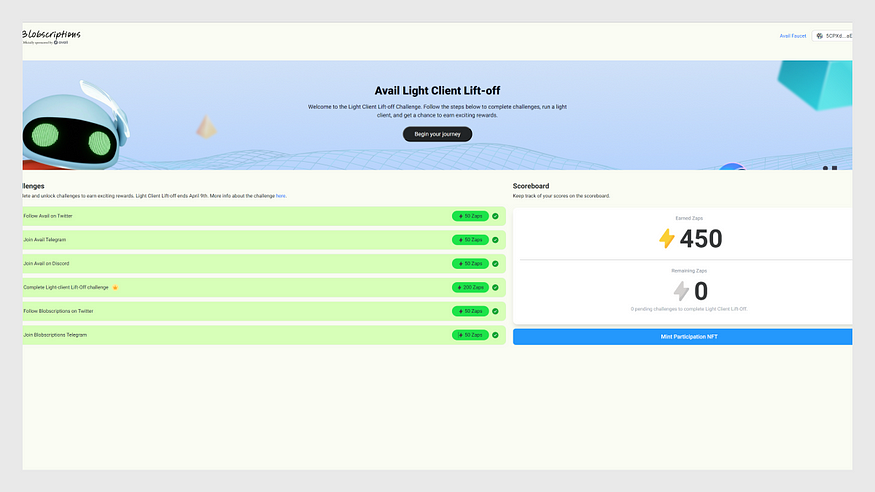
Task: Select the Join Blobscriptions Telegram challenge
Action: [264, 335]
